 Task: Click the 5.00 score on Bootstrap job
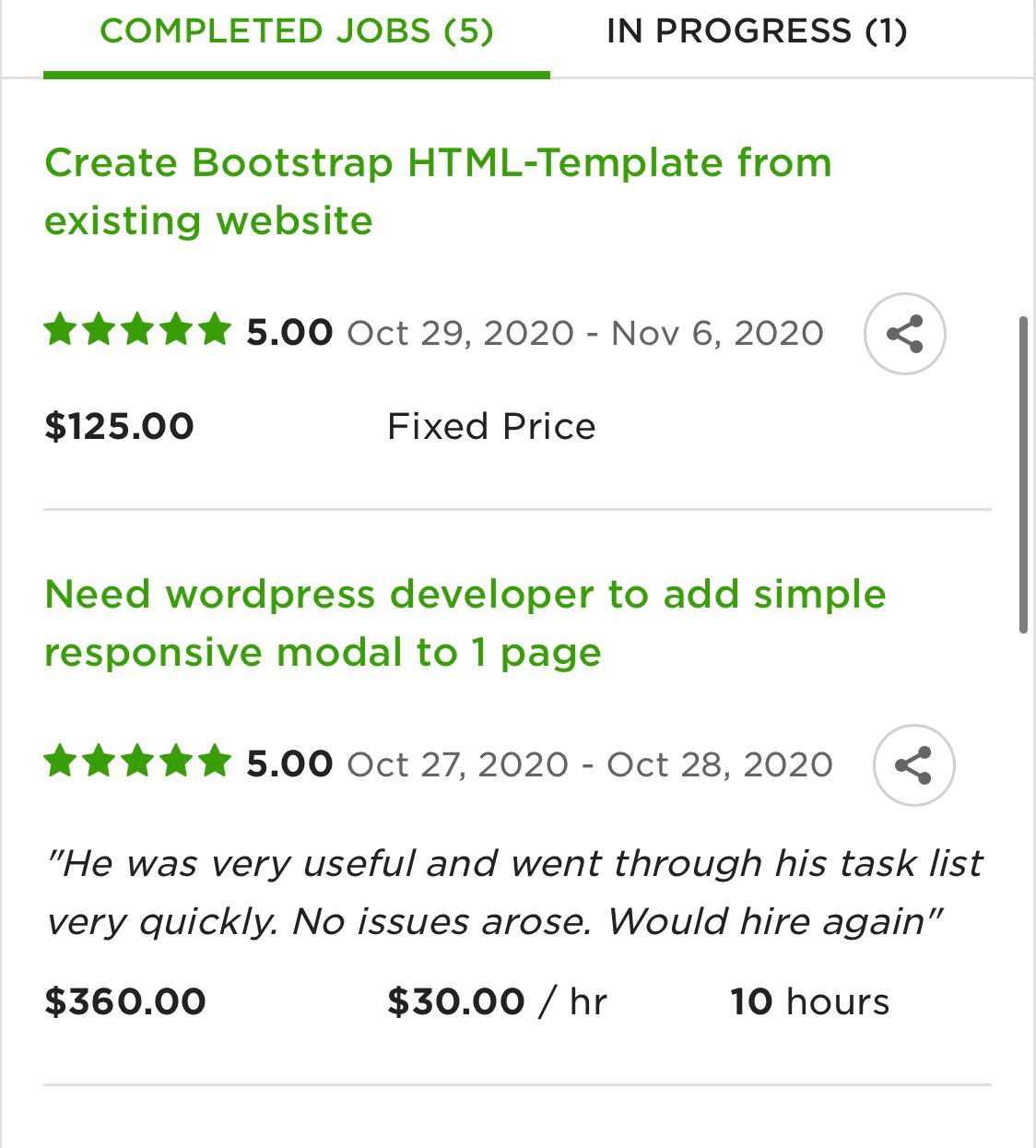point(289,332)
